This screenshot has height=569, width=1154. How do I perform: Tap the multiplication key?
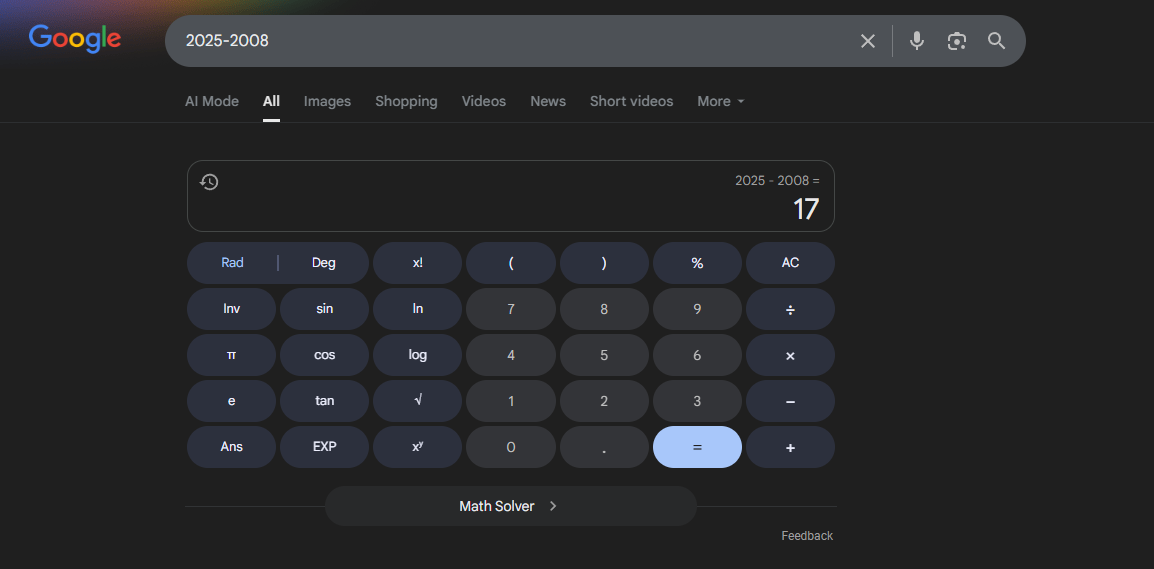pyautogui.click(x=790, y=355)
